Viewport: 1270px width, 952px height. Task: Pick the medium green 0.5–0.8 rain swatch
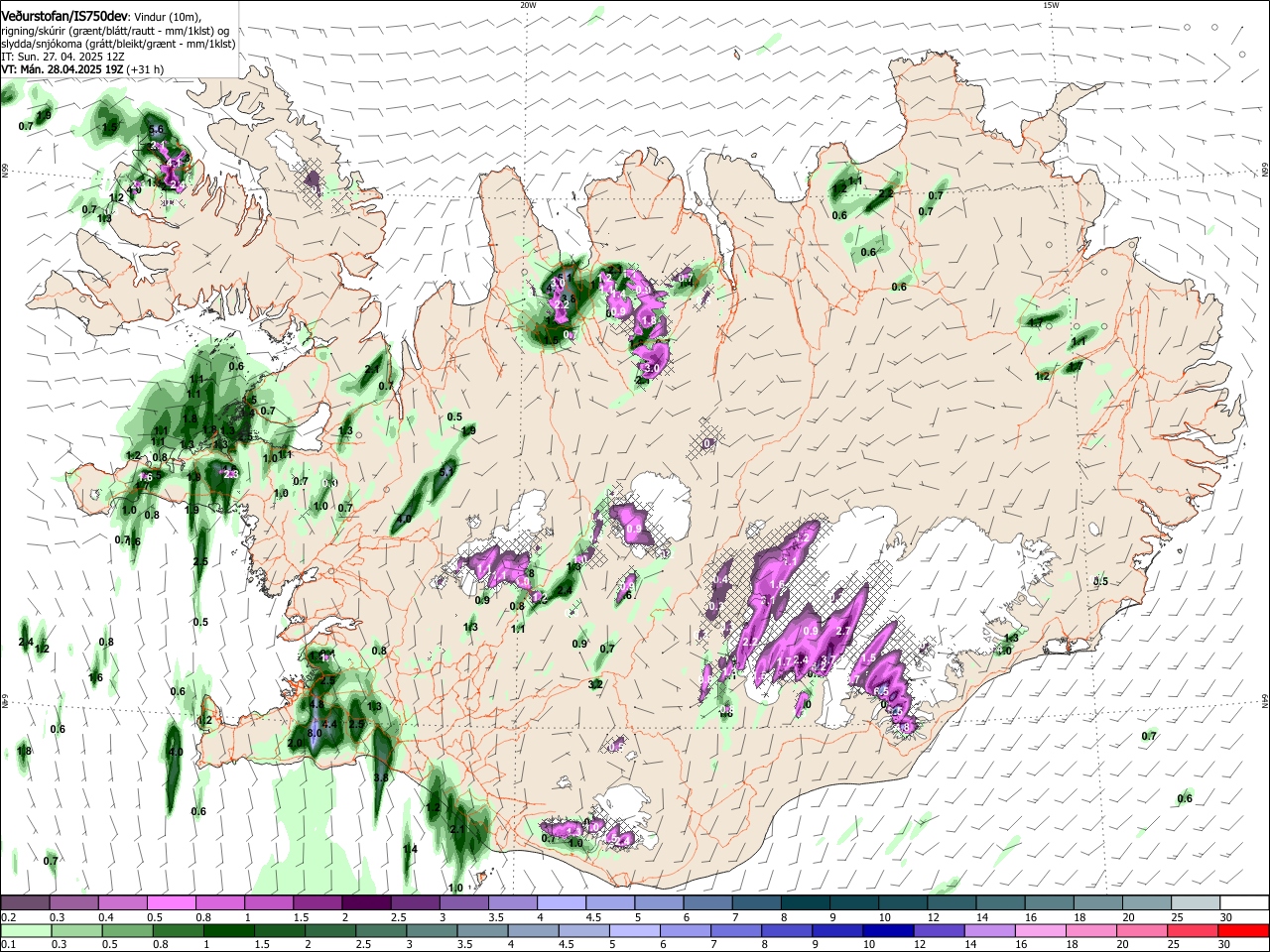coord(127,930)
